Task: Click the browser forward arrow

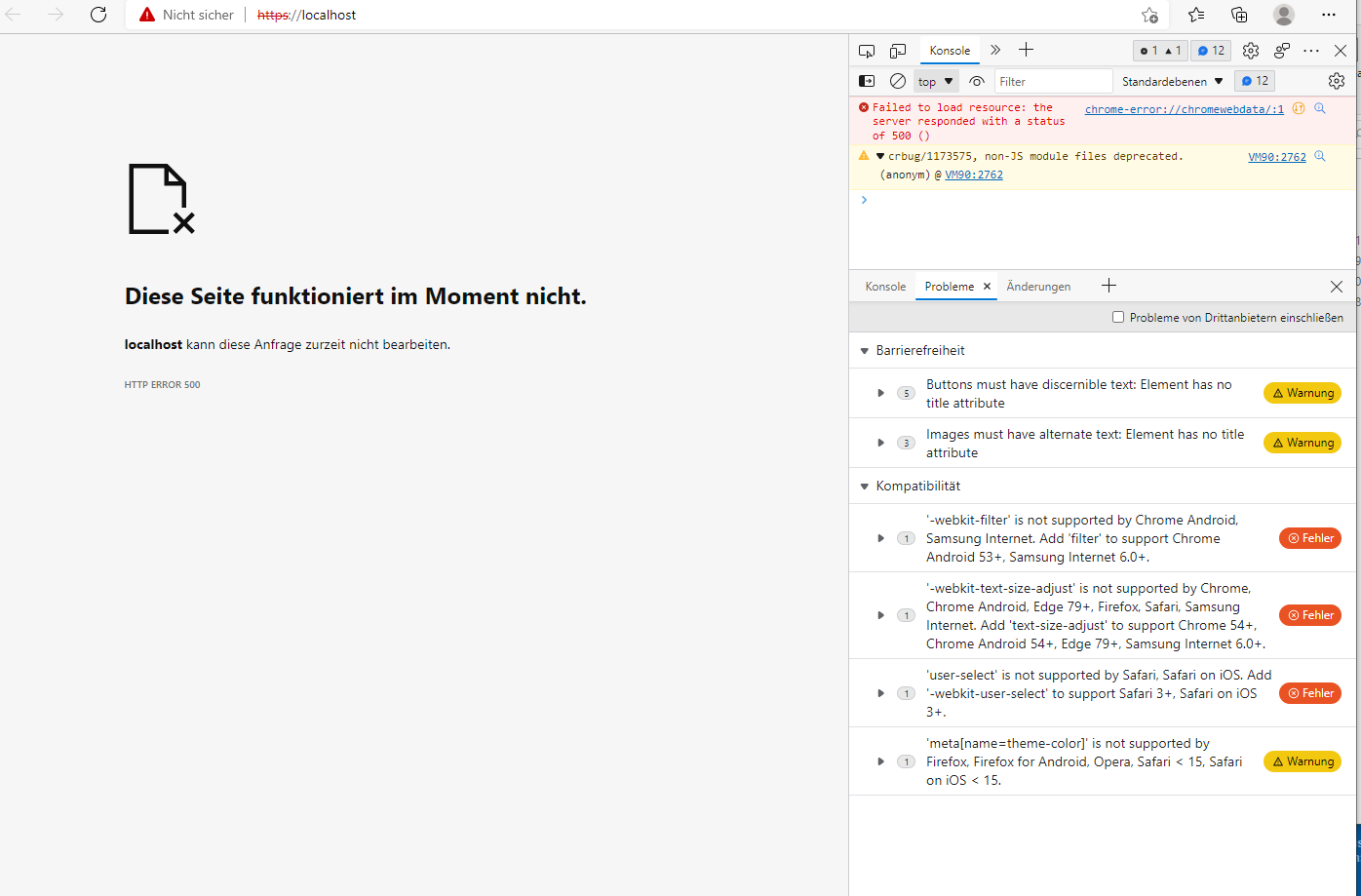Action: point(56,15)
